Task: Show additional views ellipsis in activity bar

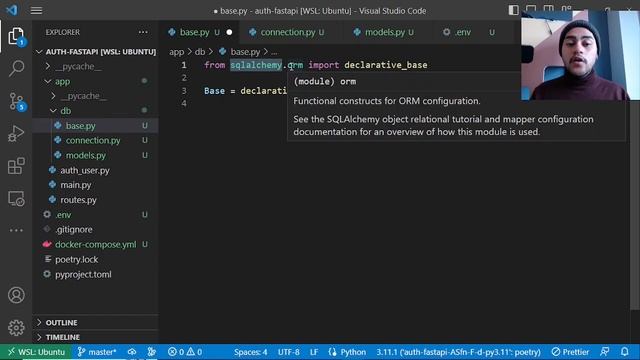Action: tap(16, 230)
